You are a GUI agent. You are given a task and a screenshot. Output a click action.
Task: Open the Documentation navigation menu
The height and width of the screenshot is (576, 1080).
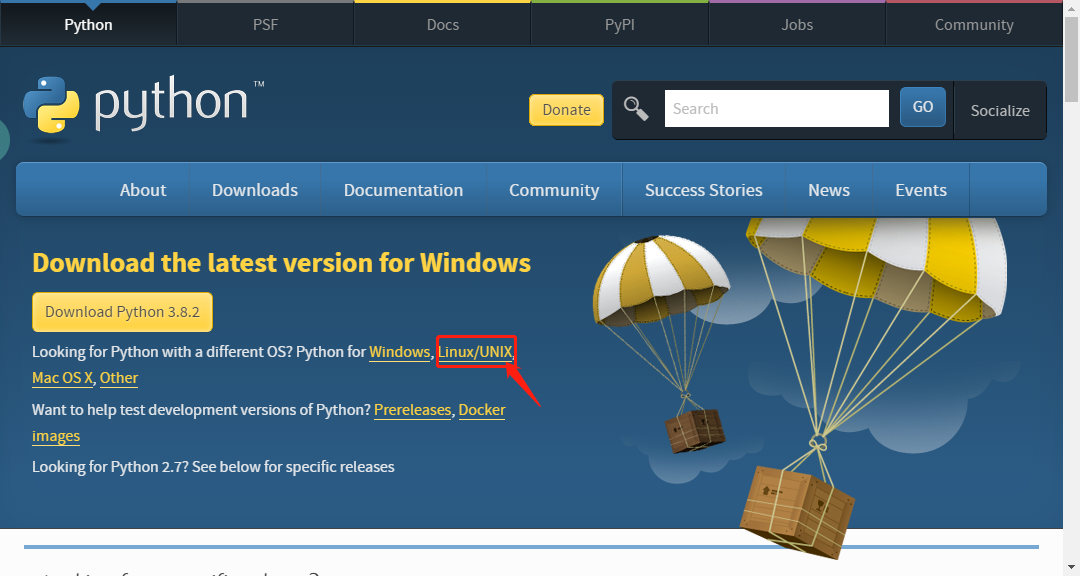(x=404, y=190)
